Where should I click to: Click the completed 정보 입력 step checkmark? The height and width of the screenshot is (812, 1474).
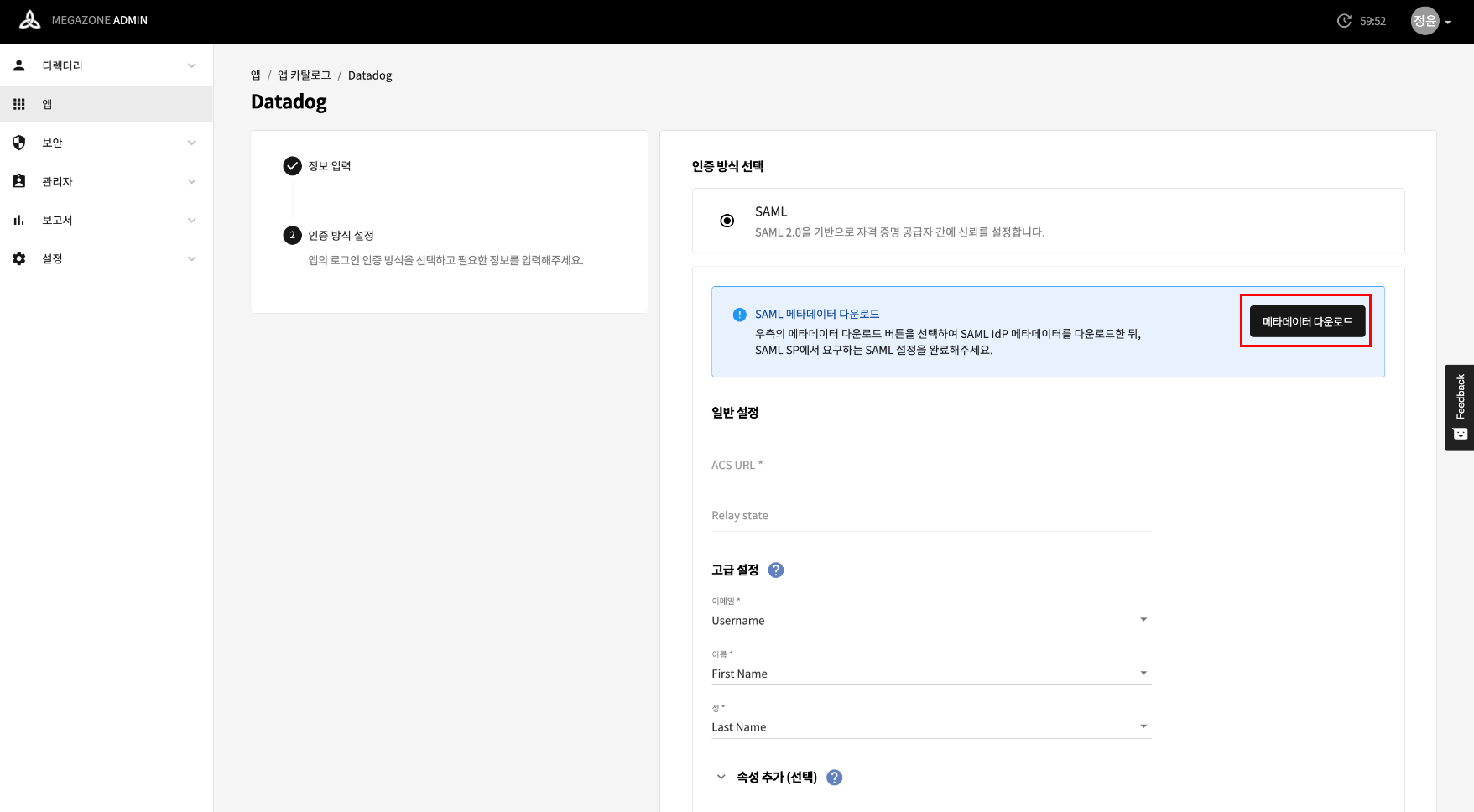click(x=292, y=166)
